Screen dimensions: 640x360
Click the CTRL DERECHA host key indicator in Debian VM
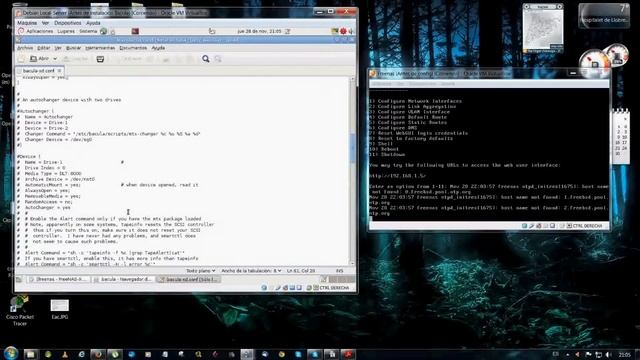(334, 288)
